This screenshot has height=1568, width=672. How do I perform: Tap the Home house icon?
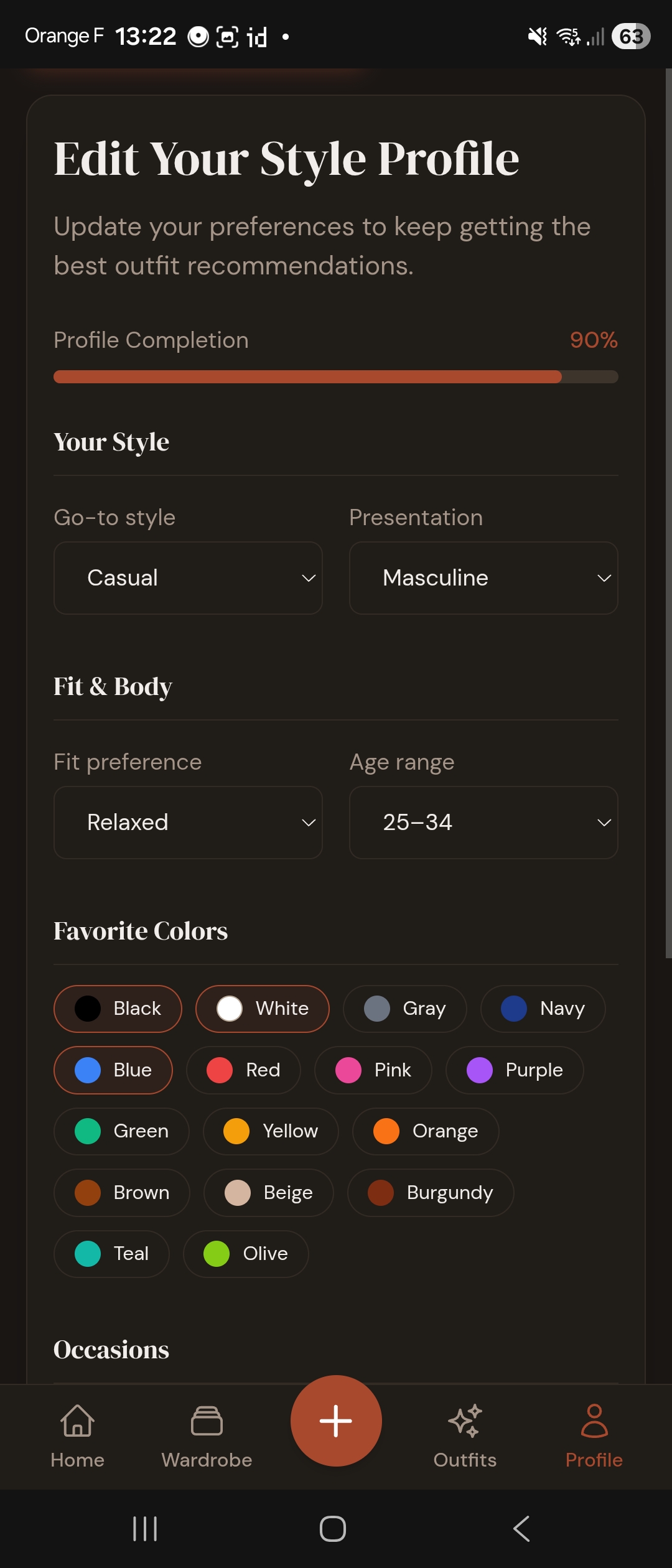77,1421
